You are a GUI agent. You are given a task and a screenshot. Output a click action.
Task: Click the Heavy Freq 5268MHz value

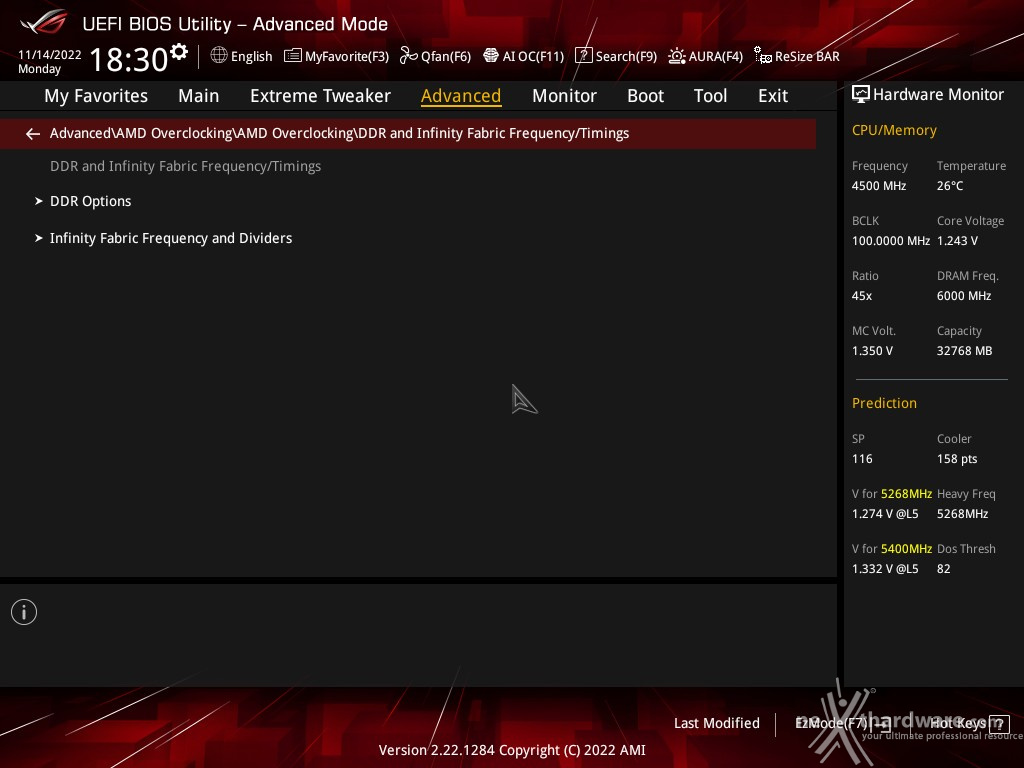point(963,514)
